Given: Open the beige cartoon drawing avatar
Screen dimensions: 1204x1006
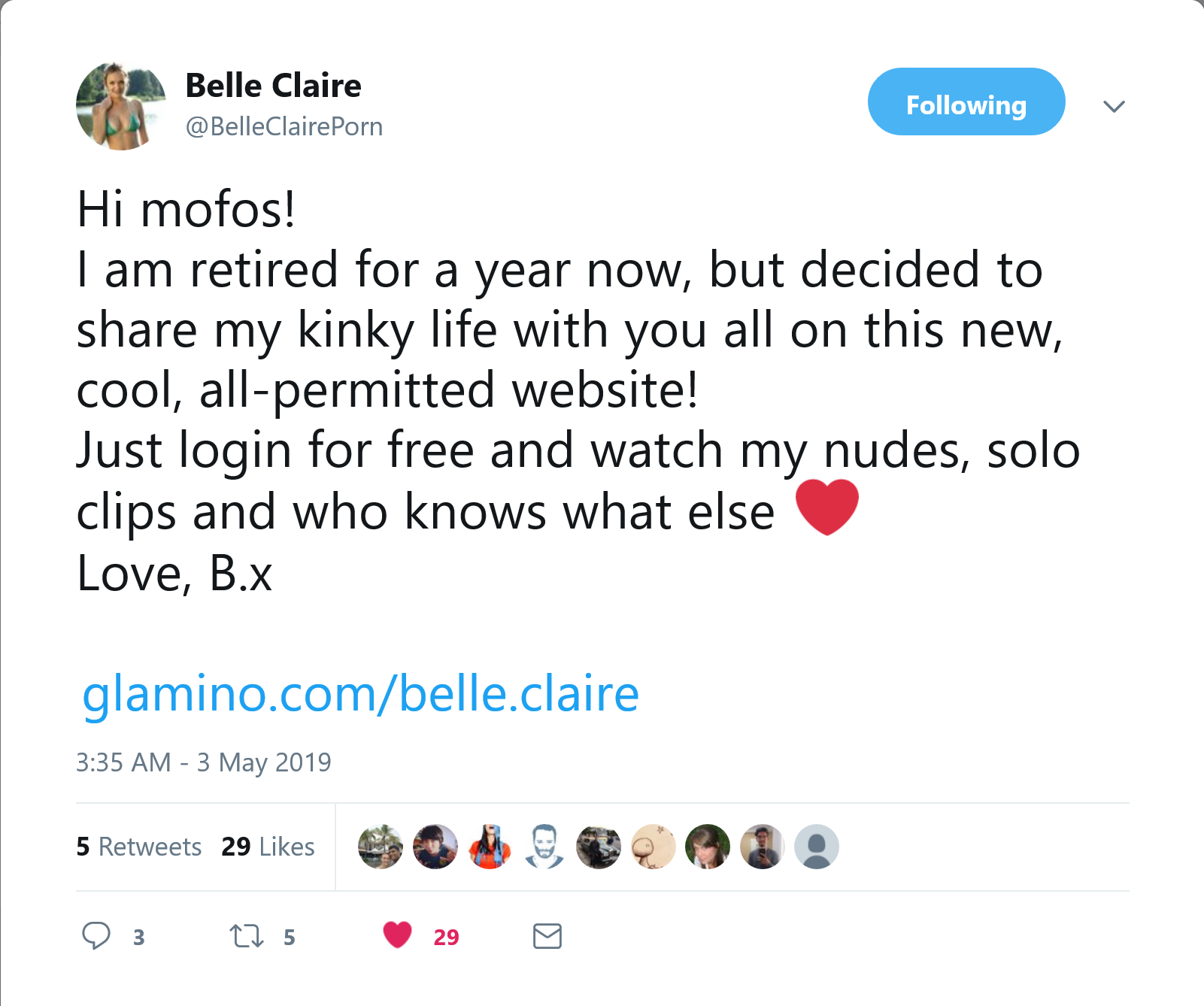Looking at the screenshot, I should pyautogui.click(x=654, y=847).
